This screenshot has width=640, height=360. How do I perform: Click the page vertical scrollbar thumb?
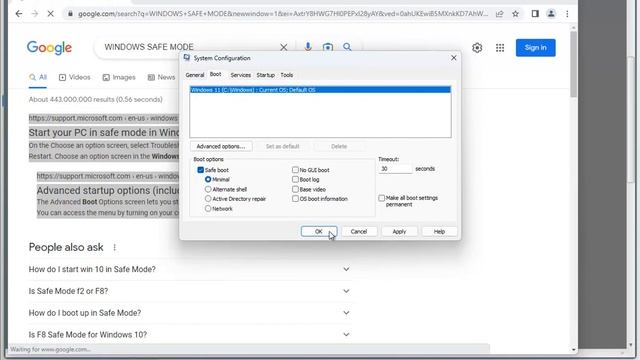coord(573,64)
